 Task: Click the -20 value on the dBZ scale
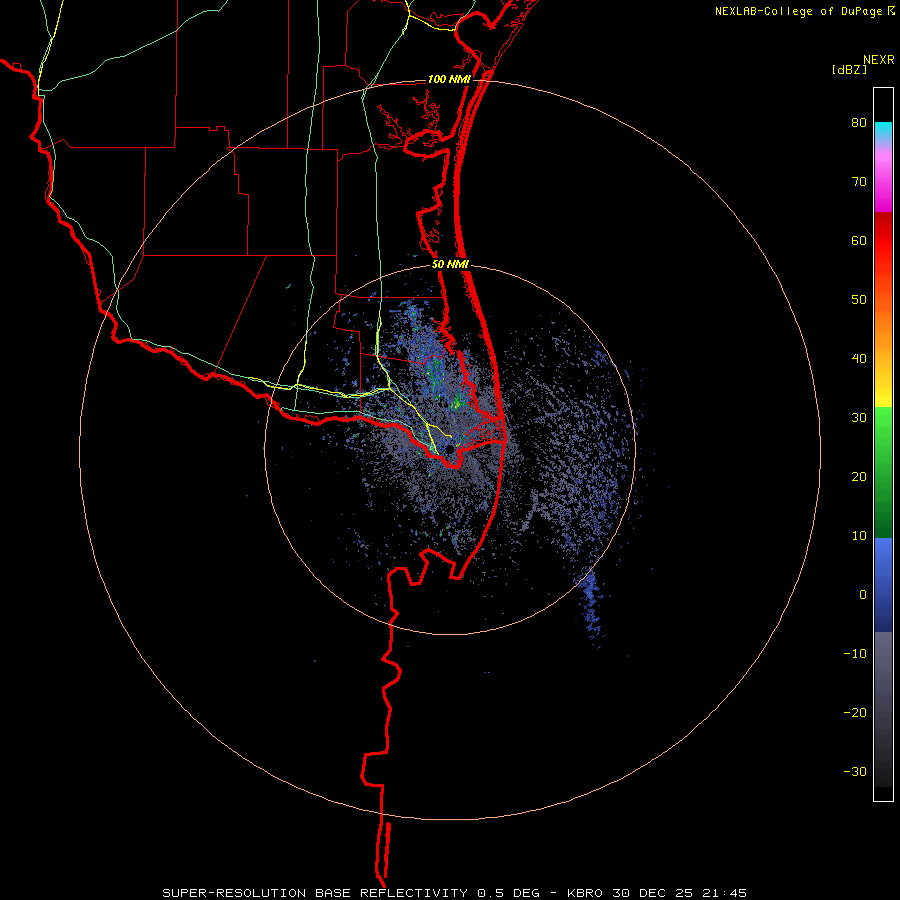click(855, 712)
